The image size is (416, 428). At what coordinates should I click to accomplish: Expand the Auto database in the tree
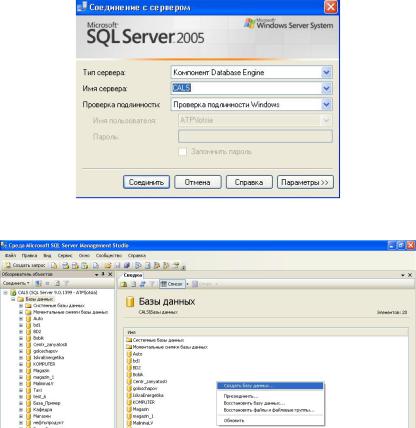point(21,319)
